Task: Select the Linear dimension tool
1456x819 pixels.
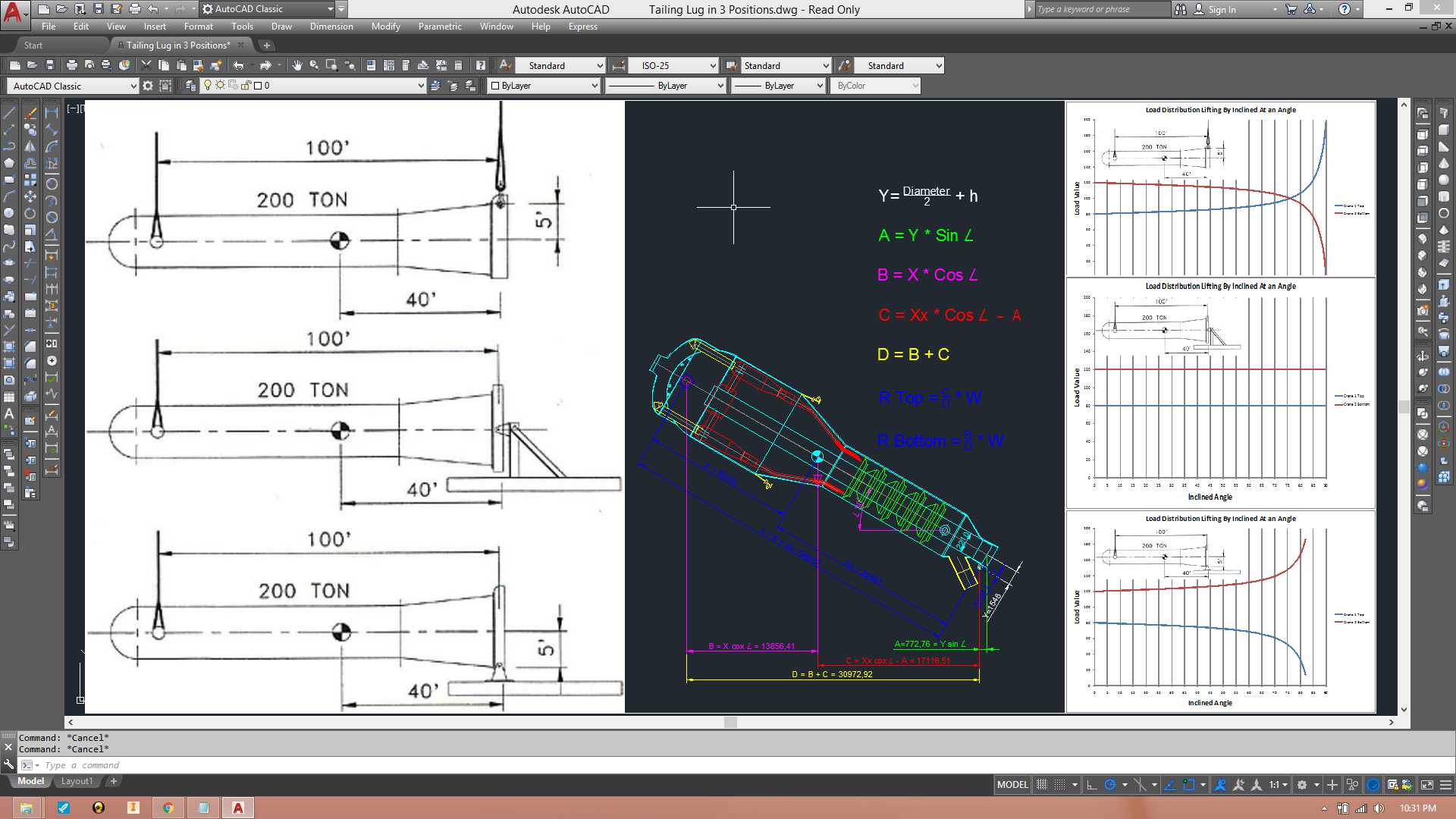Action: 52,113
